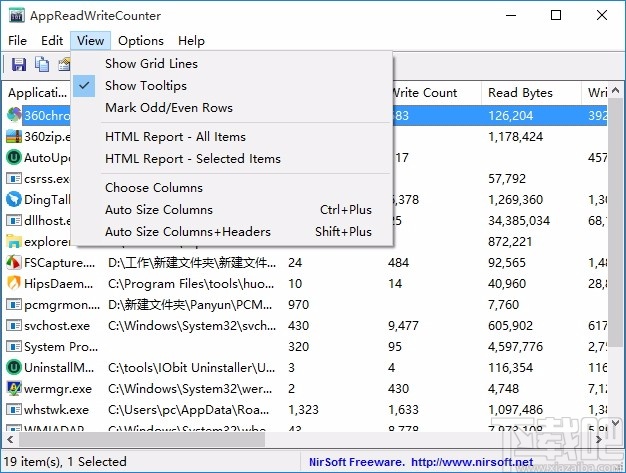Click the IObit Uninstaller path cell

[191, 368]
